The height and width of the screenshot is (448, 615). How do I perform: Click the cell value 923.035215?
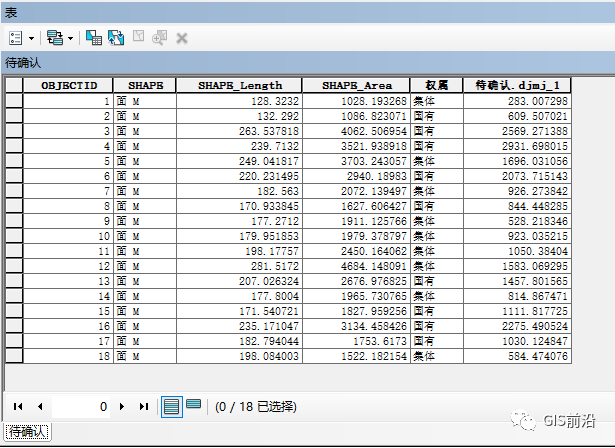pos(538,236)
